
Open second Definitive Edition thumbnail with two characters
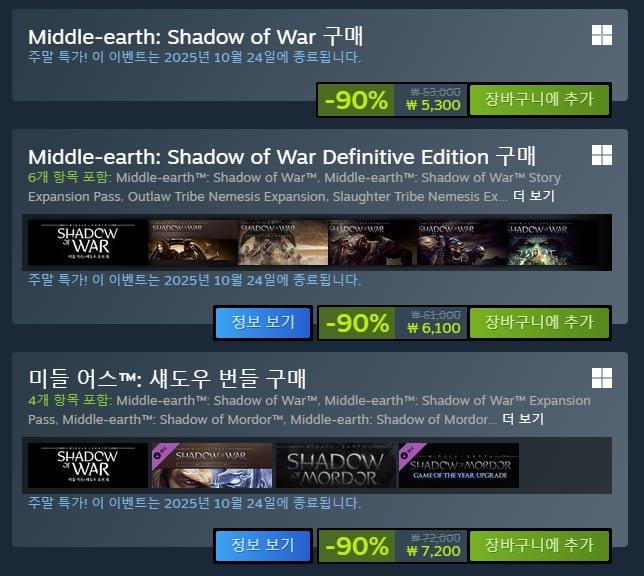(x=193, y=242)
